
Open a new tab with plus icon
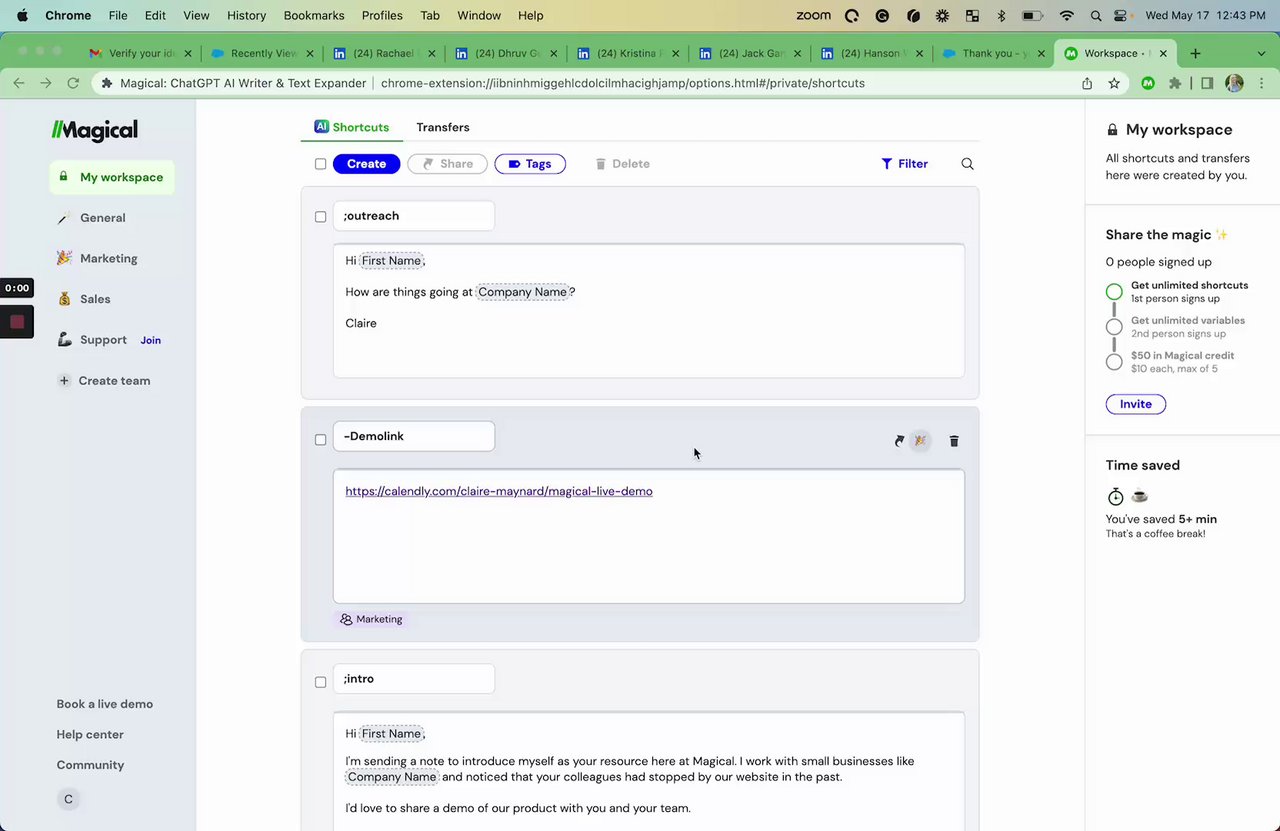coord(1195,53)
